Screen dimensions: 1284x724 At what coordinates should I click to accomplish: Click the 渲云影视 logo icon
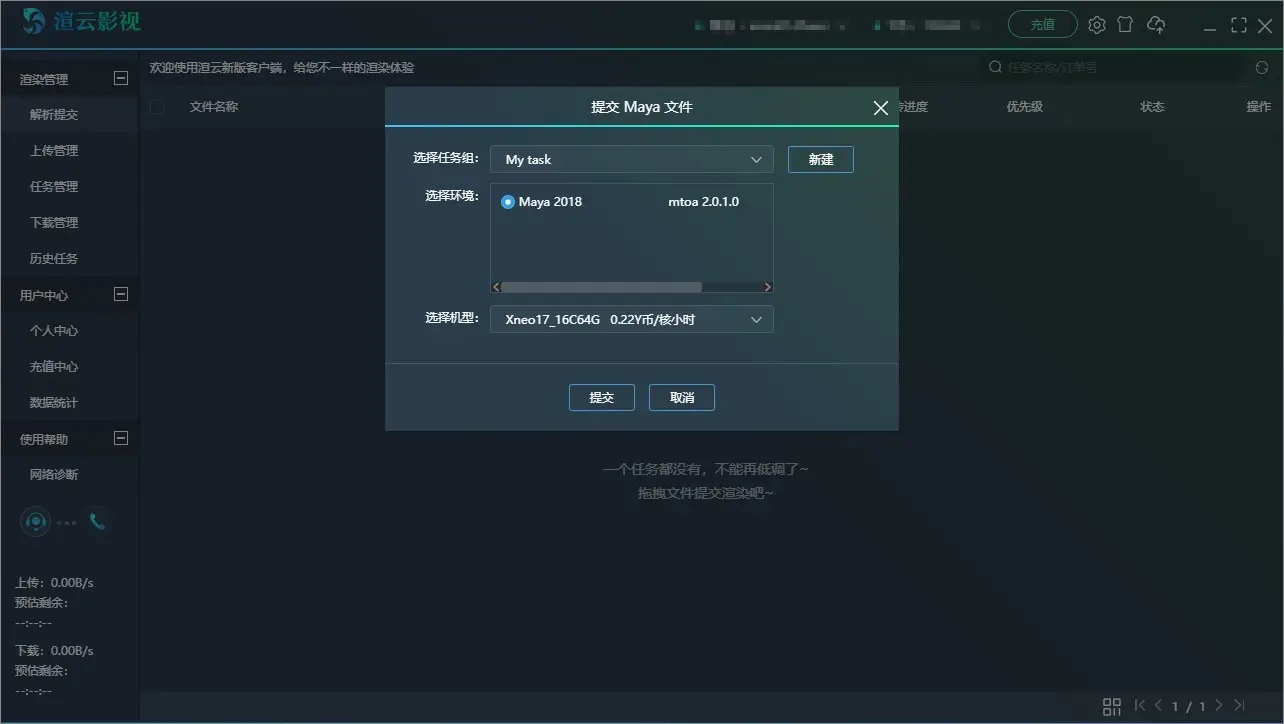point(33,21)
